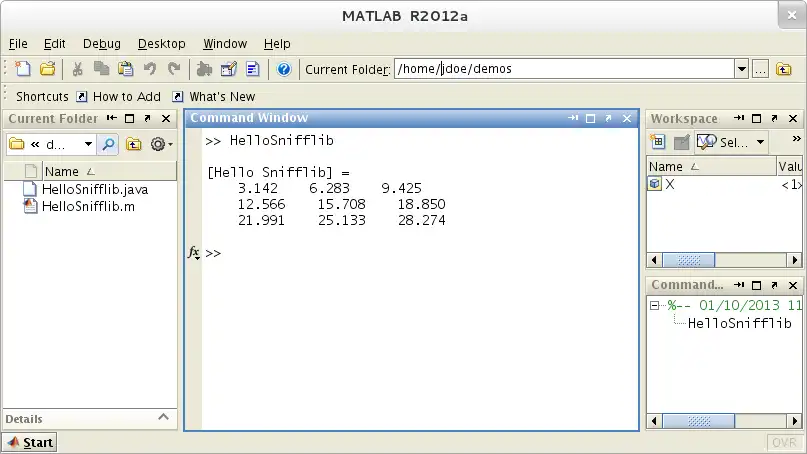Viewport: 807px width, 454px height.
Task: Show more Workspace toolbar items chevron
Action: 796,139
